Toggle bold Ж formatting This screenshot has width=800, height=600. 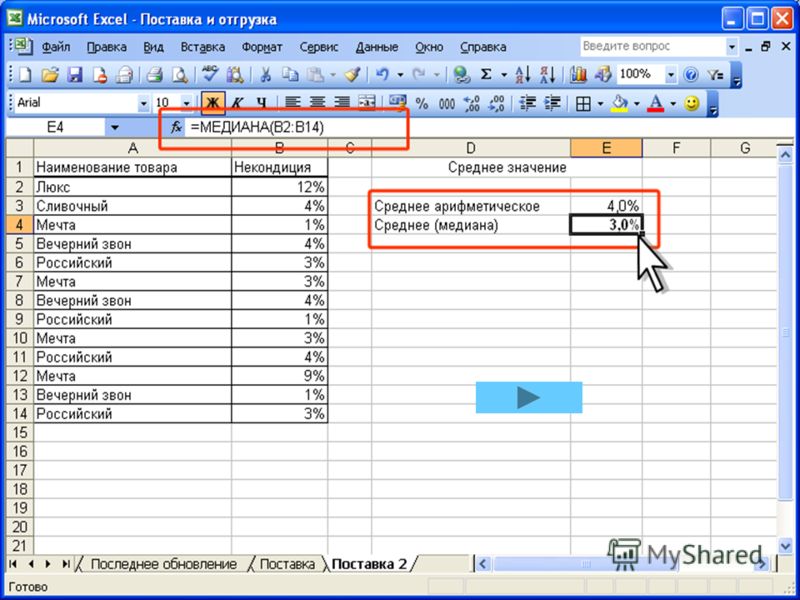pos(213,104)
